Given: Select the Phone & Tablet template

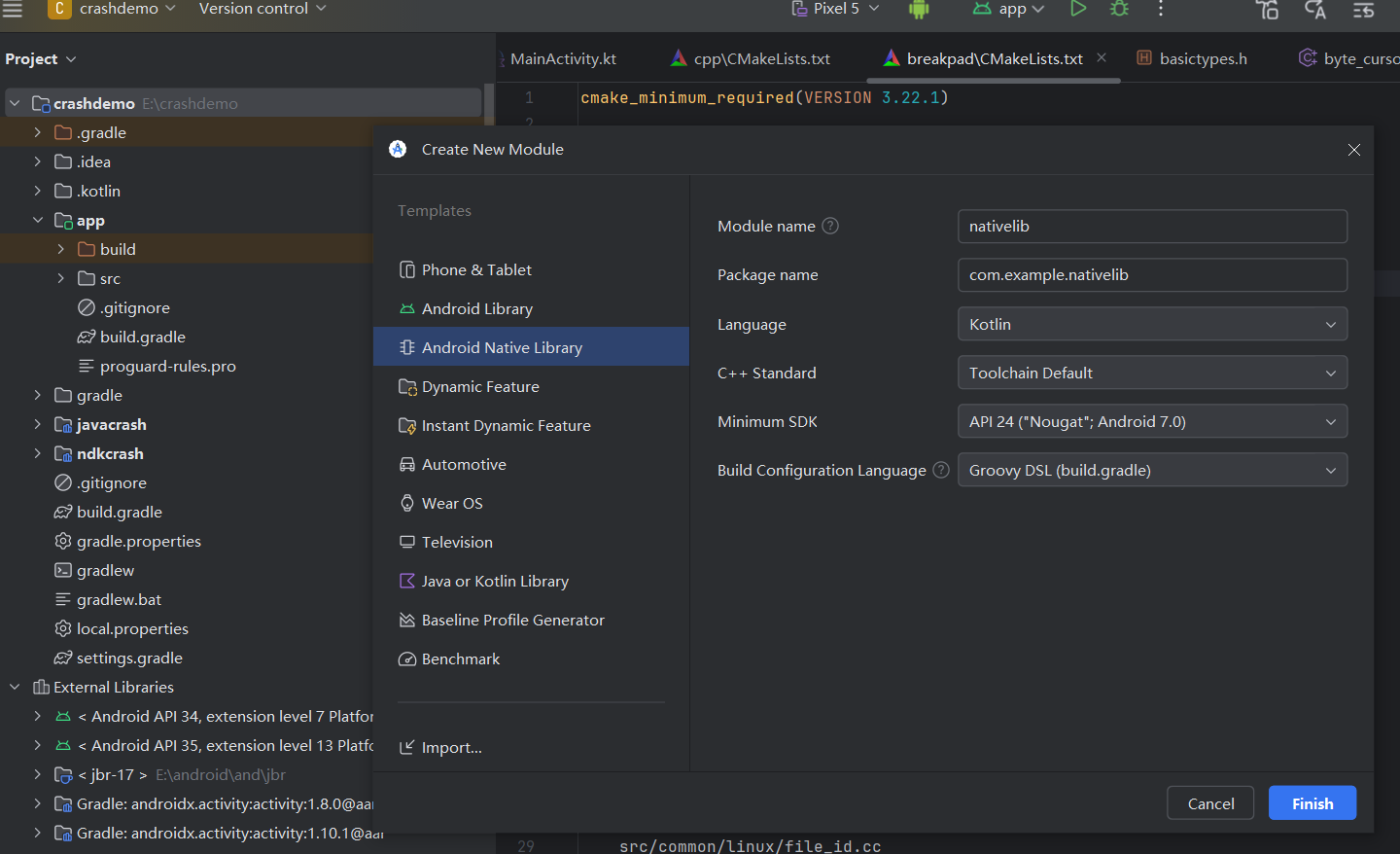Looking at the screenshot, I should pyautogui.click(x=531, y=269).
